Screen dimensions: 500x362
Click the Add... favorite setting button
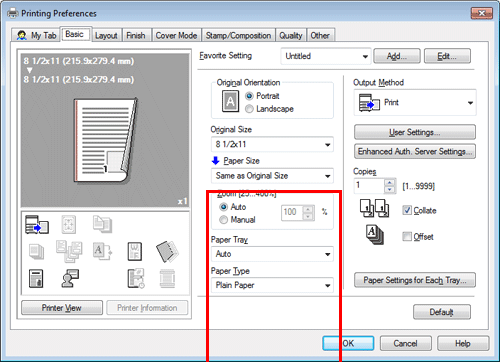pyautogui.click(x=397, y=56)
